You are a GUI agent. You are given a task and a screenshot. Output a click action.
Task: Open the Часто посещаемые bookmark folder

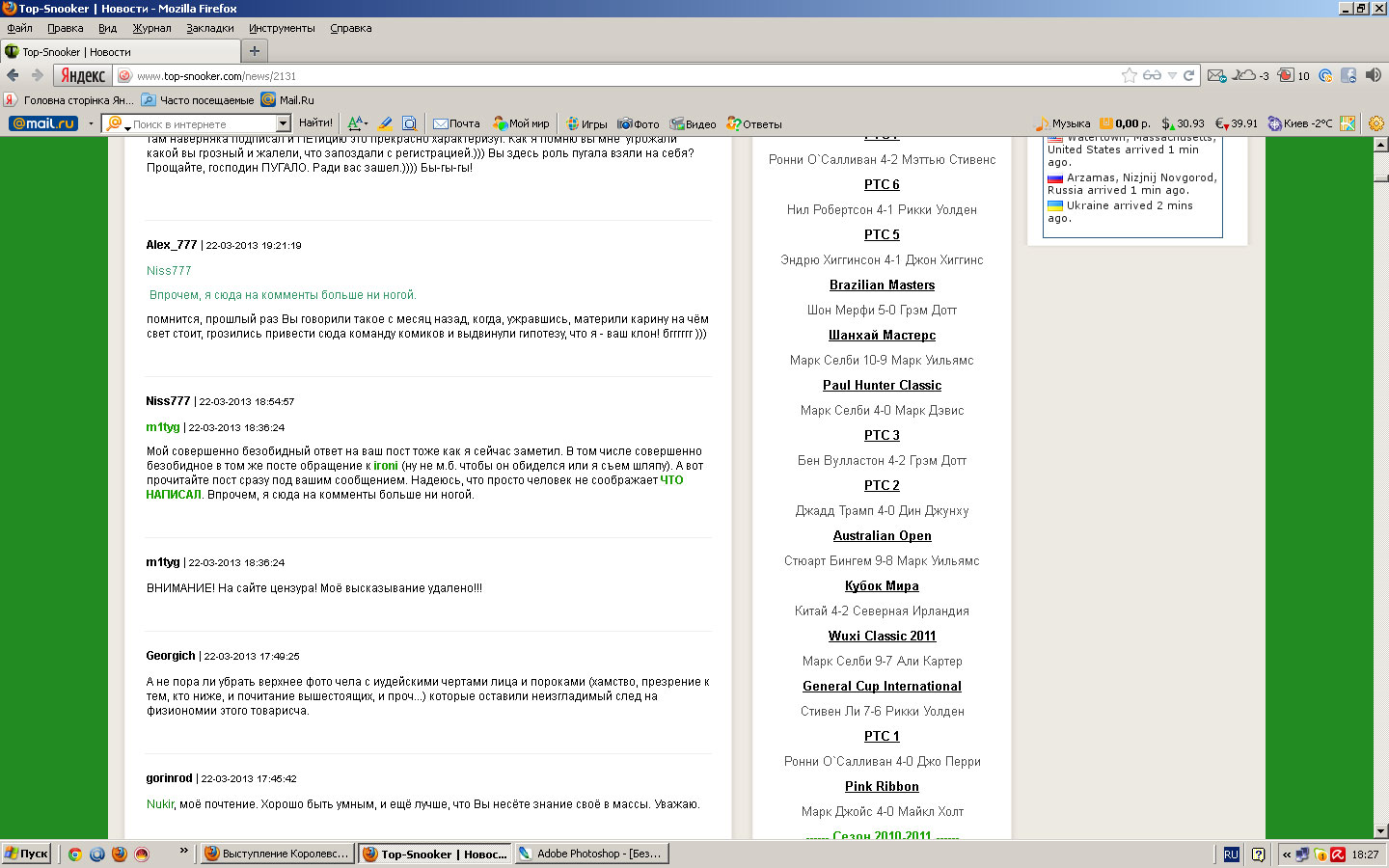click(198, 99)
